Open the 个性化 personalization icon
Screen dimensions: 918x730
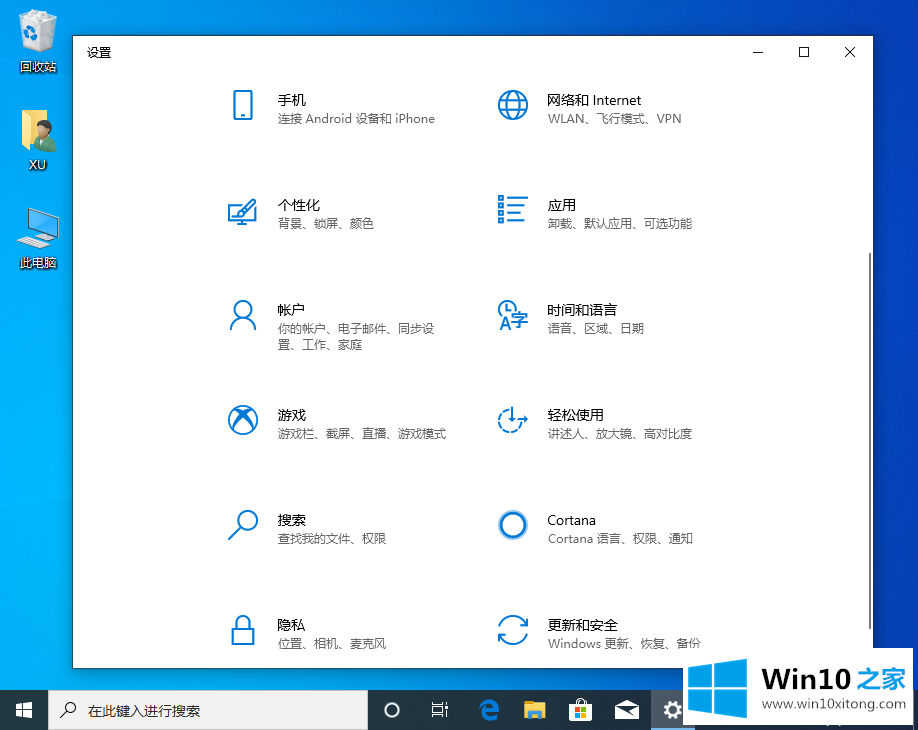242,211
